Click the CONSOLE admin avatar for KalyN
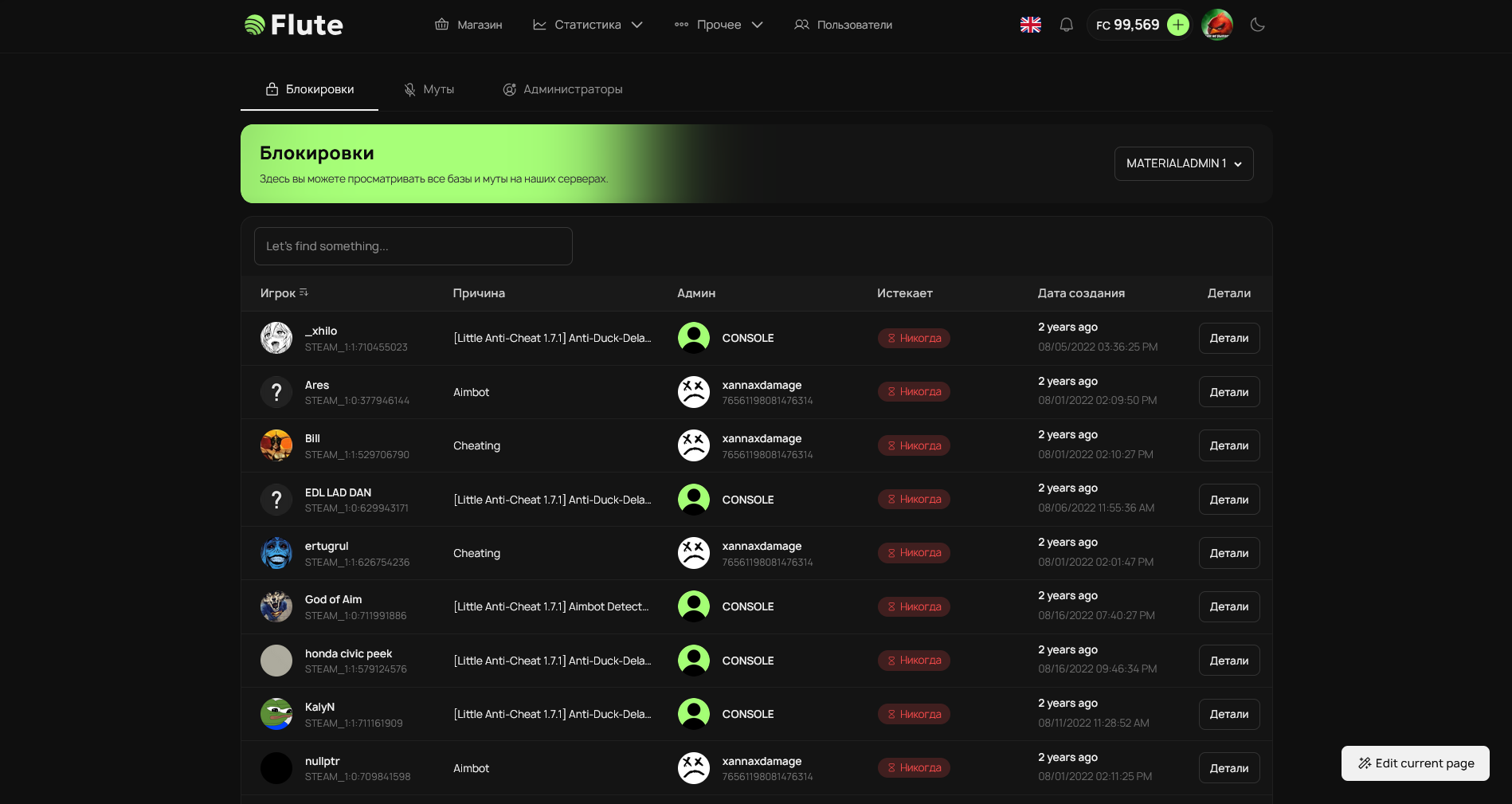Viewport: 1512px width, 804px height. [693, 714]
